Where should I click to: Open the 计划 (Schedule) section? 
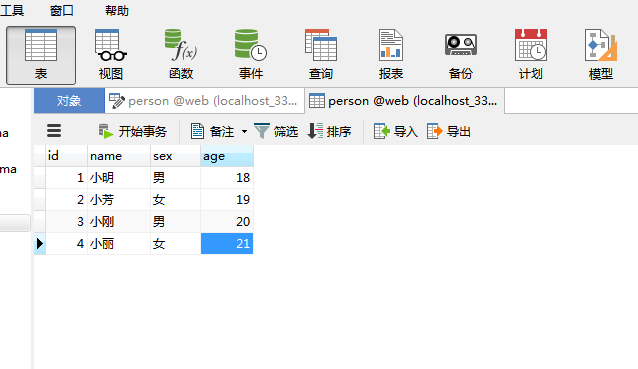531,55
